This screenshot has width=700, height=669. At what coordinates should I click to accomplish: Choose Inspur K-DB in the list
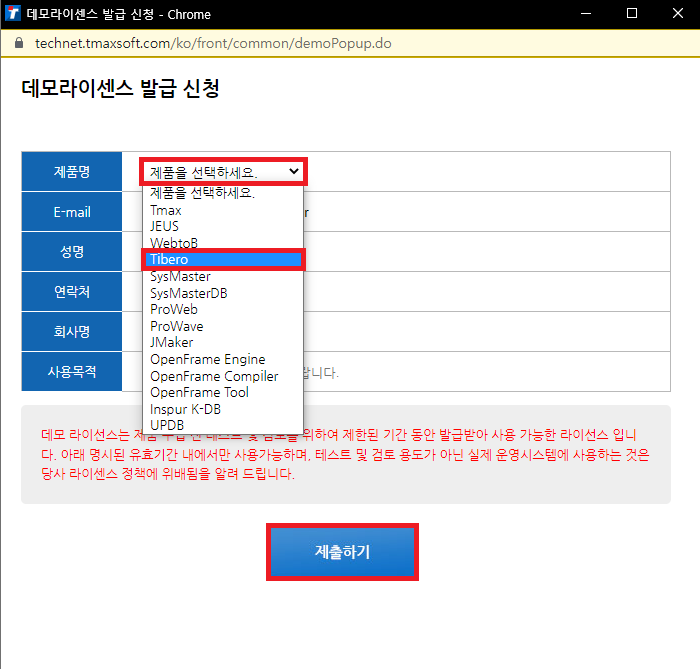(223, 409)
